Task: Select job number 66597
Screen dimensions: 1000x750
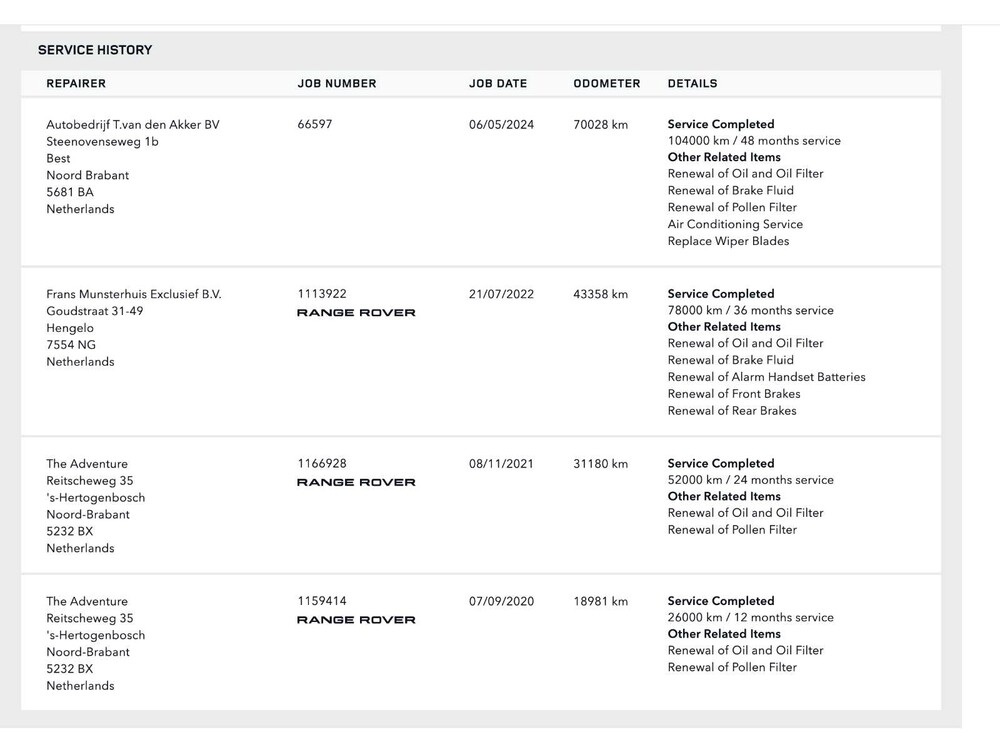Action: 315,125
